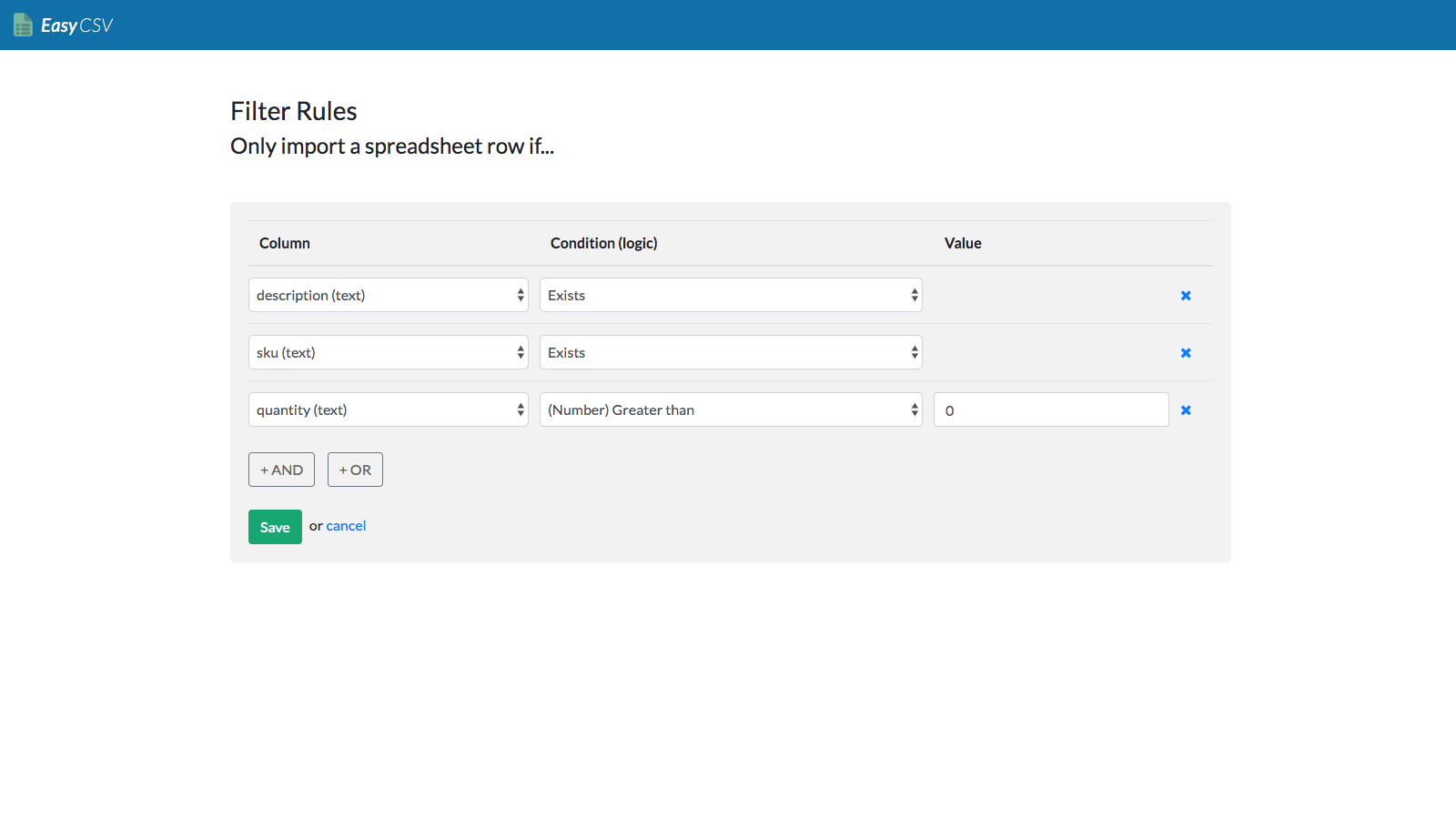The width and height of the screenshot is (1456, 819).
Task: Click the Filter Rules page heading
Action: (x=294, y=111)
